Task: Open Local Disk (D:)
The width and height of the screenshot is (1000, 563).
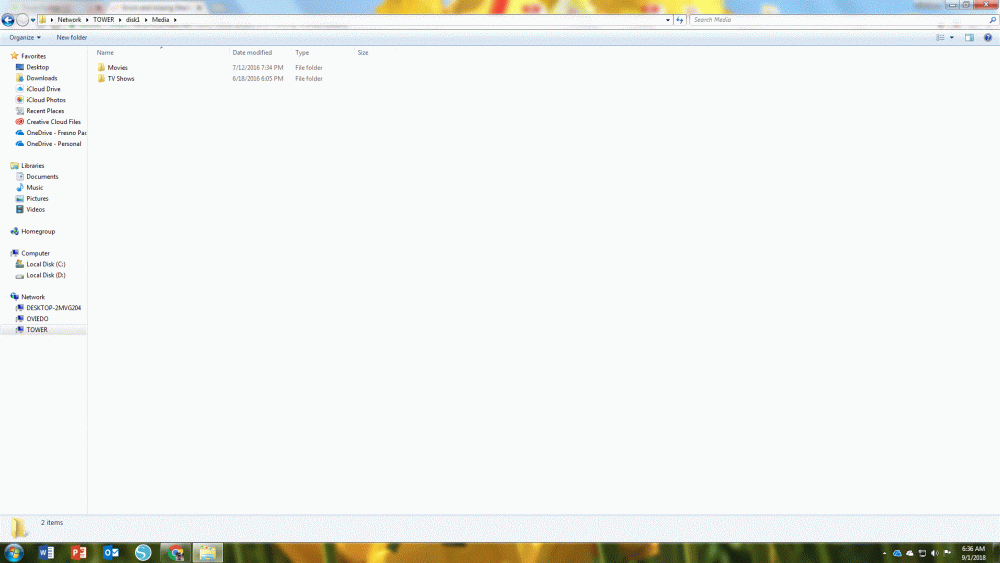Action: (x=46, y=275)
